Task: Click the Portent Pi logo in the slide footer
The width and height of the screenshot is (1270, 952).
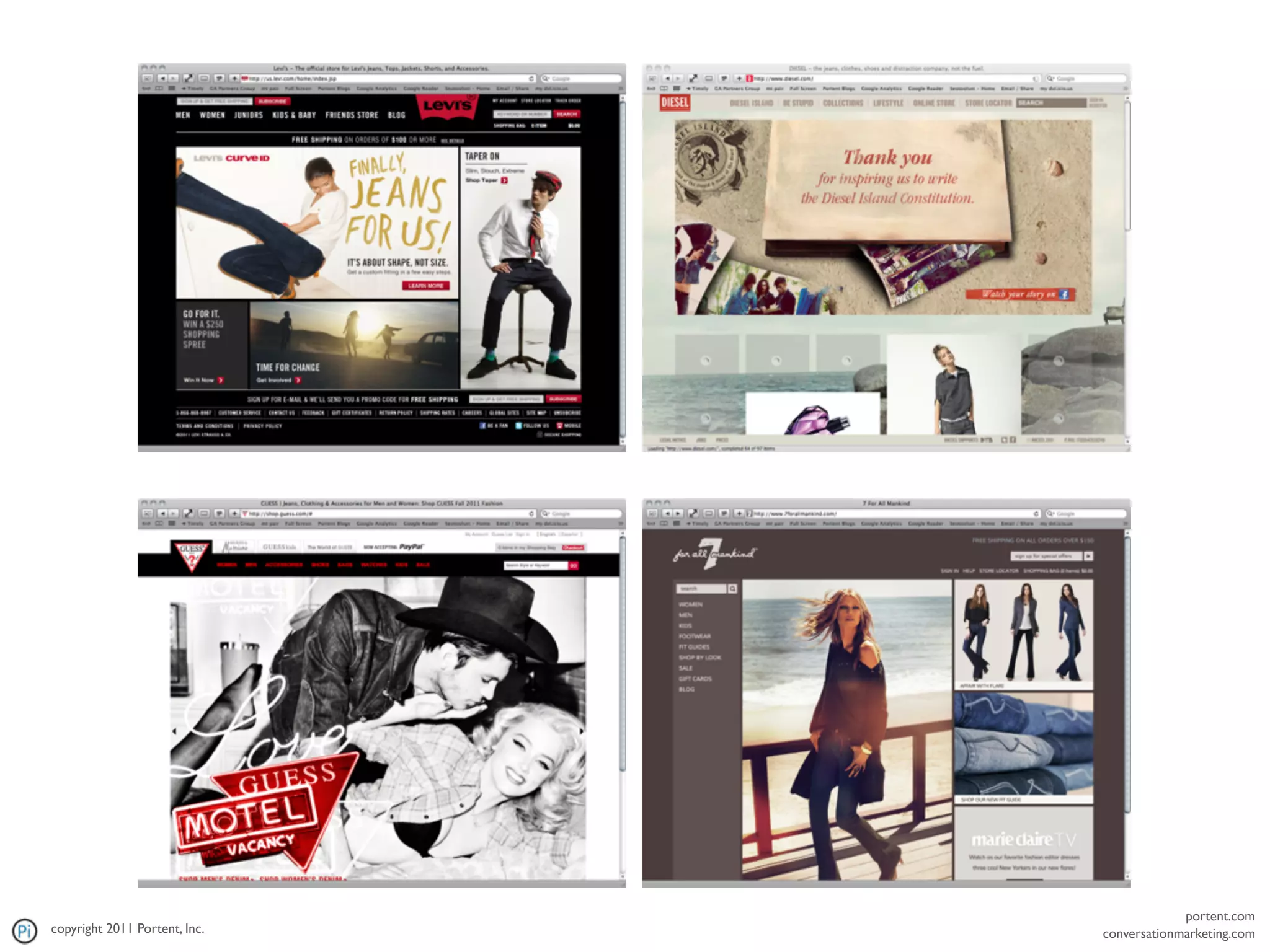Action: point(25,930)
